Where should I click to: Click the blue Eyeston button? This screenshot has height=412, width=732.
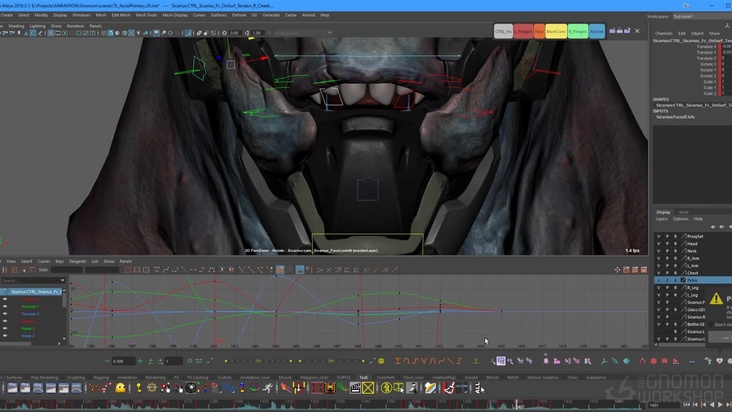(x=597, y=31)
